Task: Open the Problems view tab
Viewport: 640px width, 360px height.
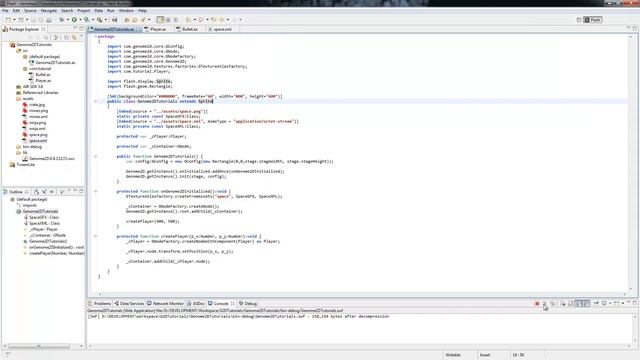Action: pyautogui.click(x=100, y=304)
